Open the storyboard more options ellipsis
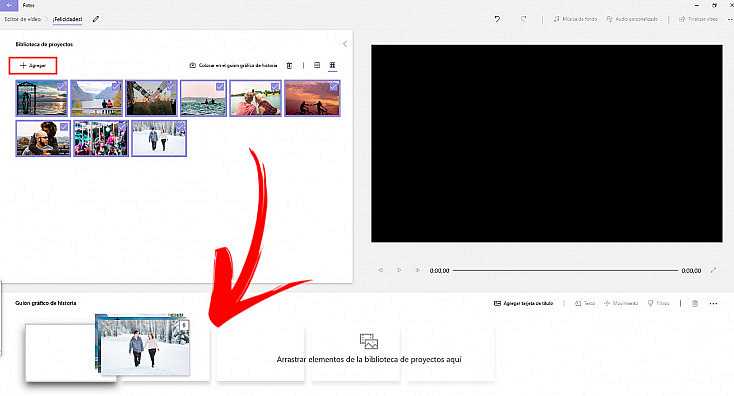This screenshot has width=734, height=396. coord(713,304)
